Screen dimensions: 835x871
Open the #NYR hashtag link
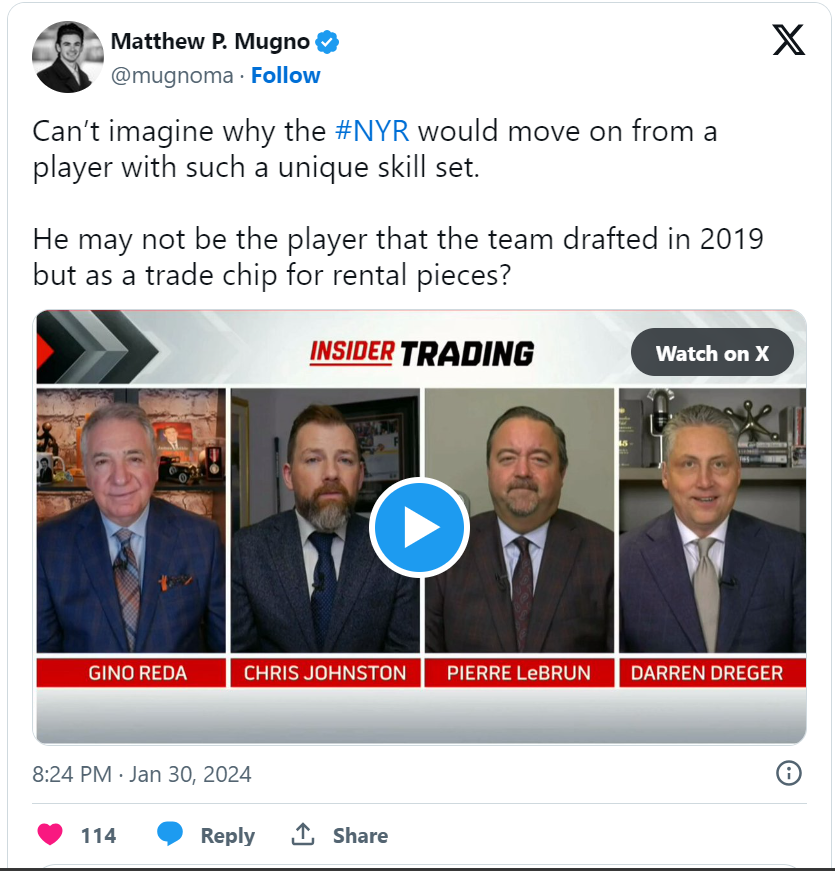click(x=372, y=132)
